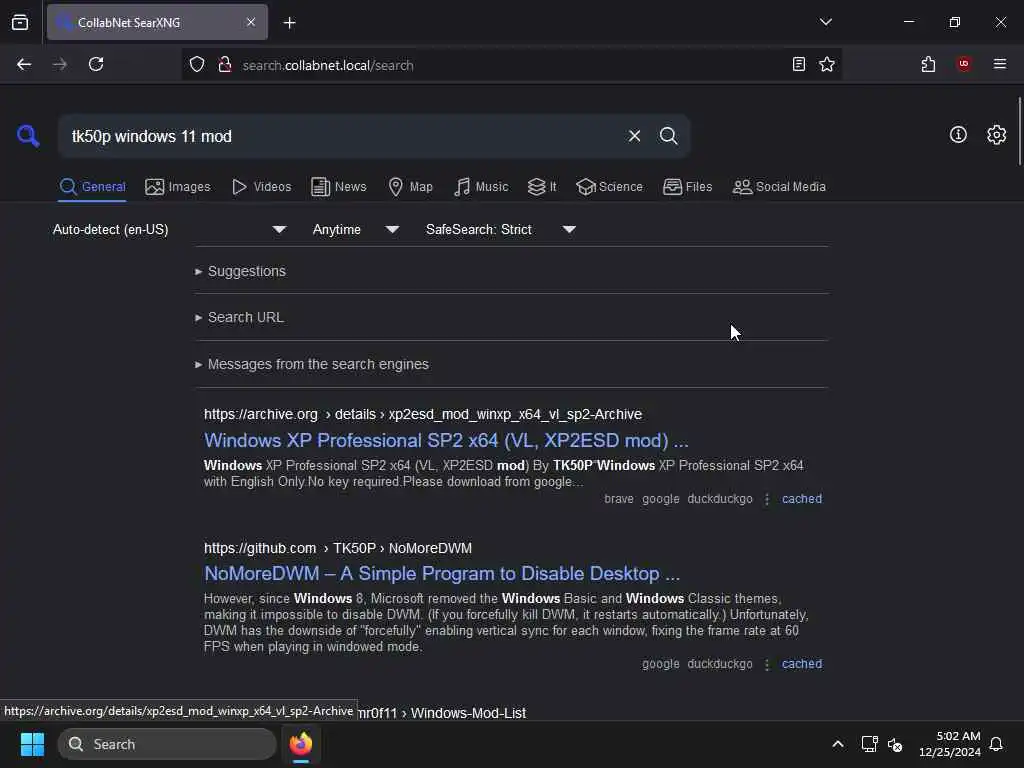This screenshot has height=768, width=1024.
Task: Open the SafeSearch: Strict dropdown
Action: pyautogui.click(x=500, y=229)
